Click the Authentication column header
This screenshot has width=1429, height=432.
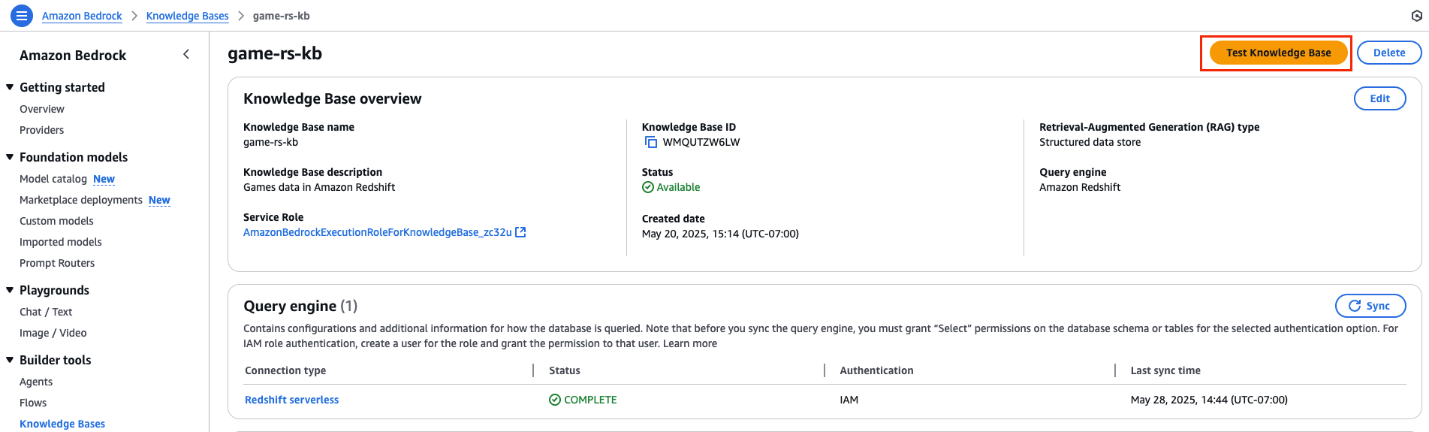[876, 370]
